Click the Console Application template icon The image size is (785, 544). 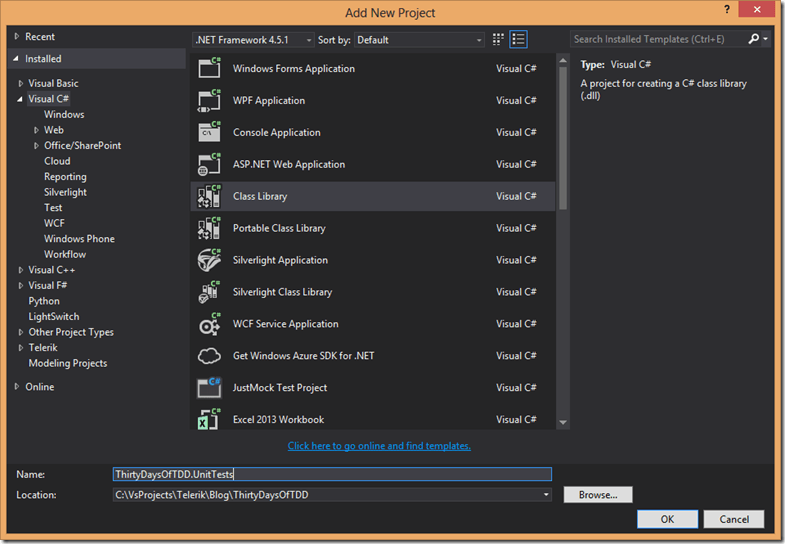pyautogui.click(x=209, y=132)
